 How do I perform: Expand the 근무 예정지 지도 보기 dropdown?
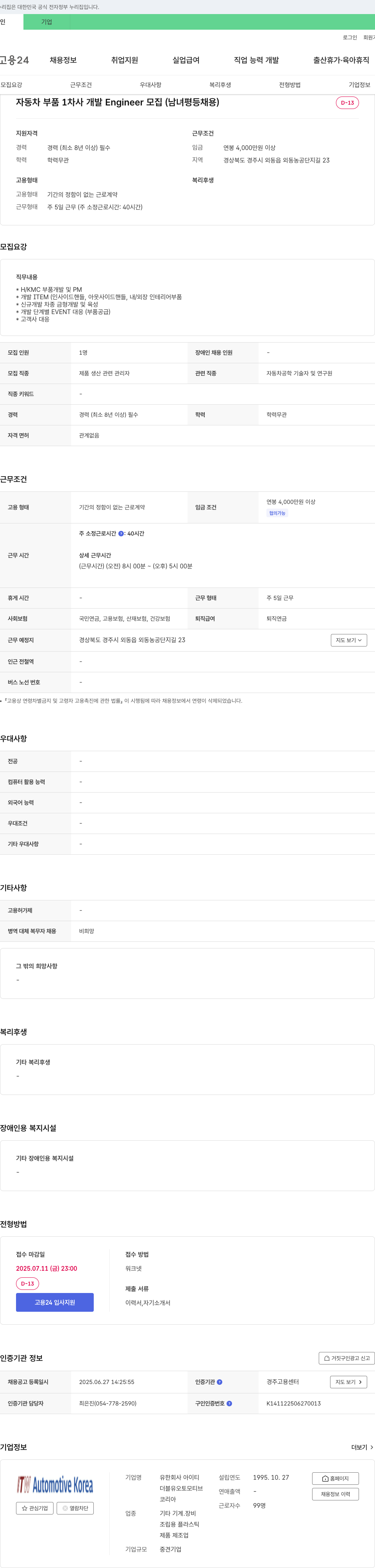[x=349, y=640]
